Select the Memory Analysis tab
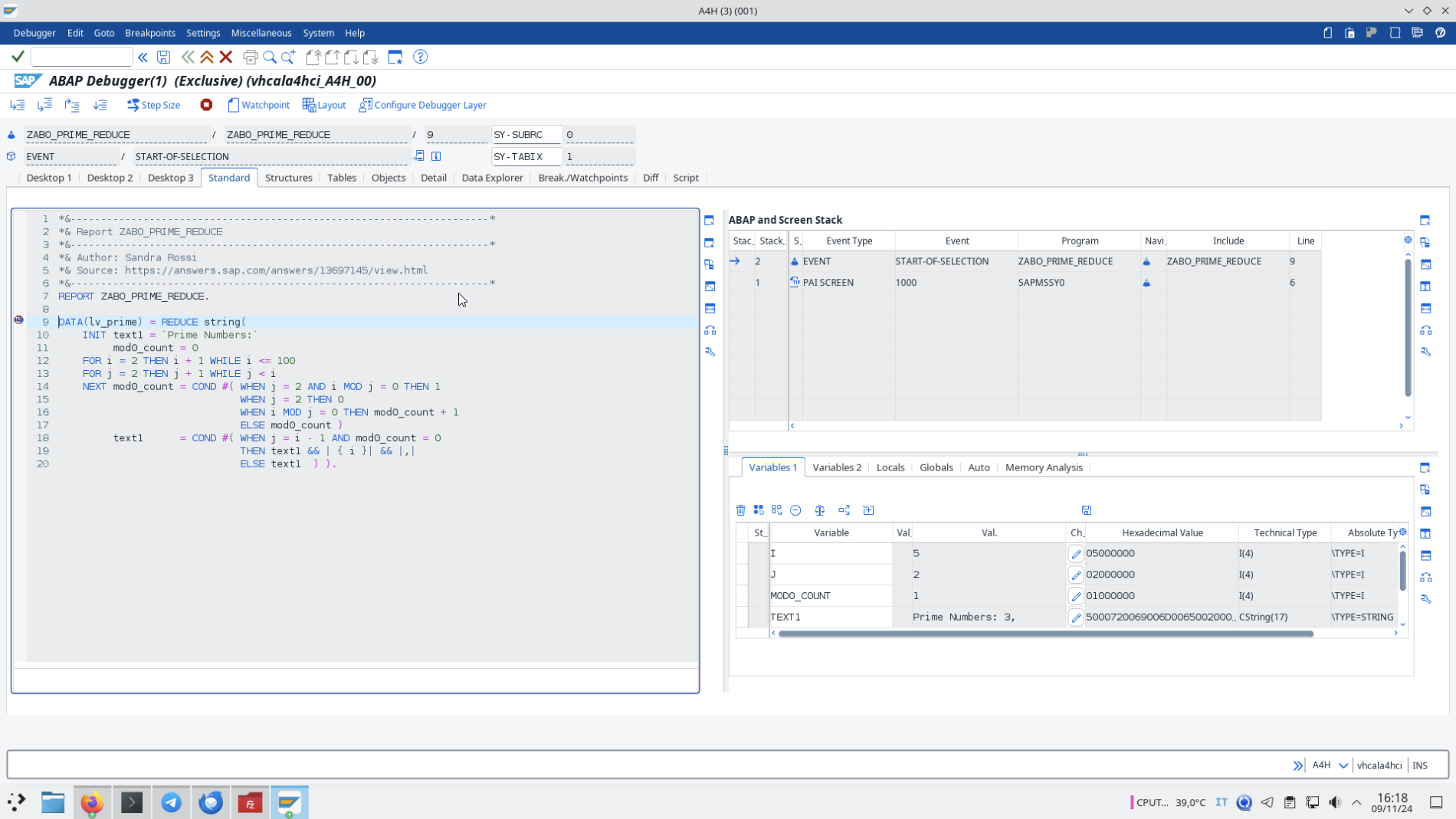 coord(1044,467)
